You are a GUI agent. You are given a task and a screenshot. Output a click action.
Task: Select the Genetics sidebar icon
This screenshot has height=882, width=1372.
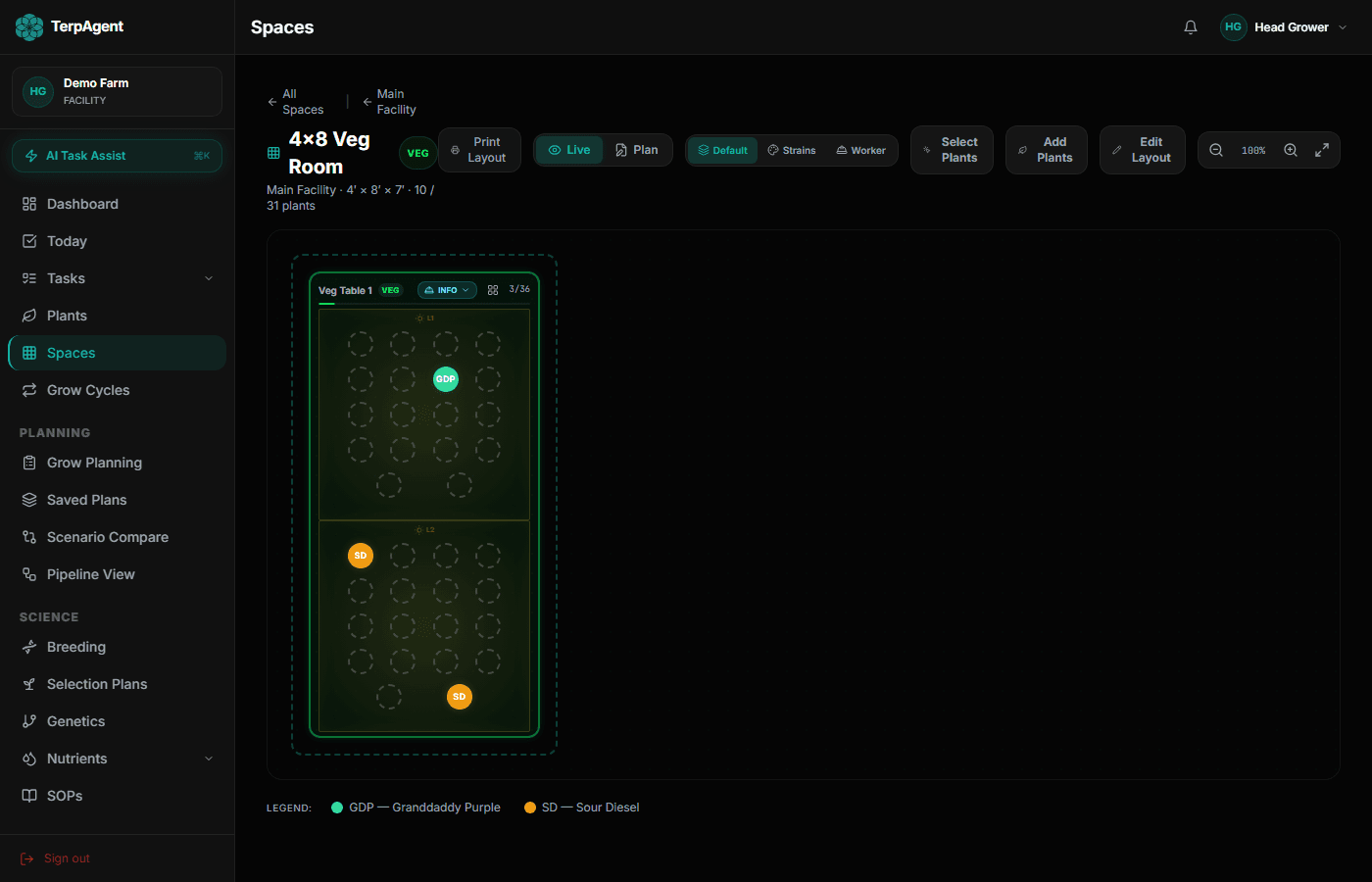(x=28, y=720)
